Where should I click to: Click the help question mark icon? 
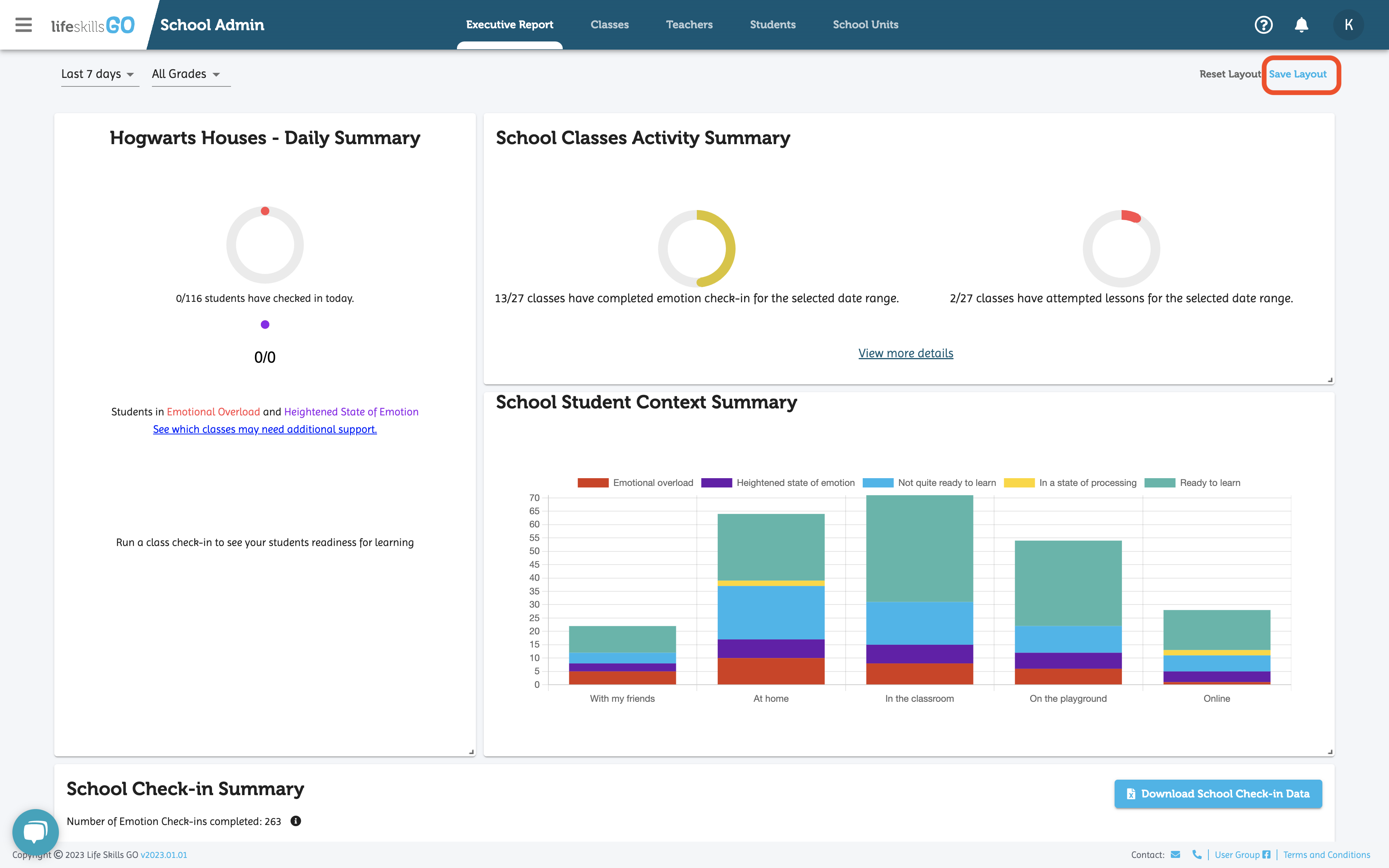coord(1263,25)
